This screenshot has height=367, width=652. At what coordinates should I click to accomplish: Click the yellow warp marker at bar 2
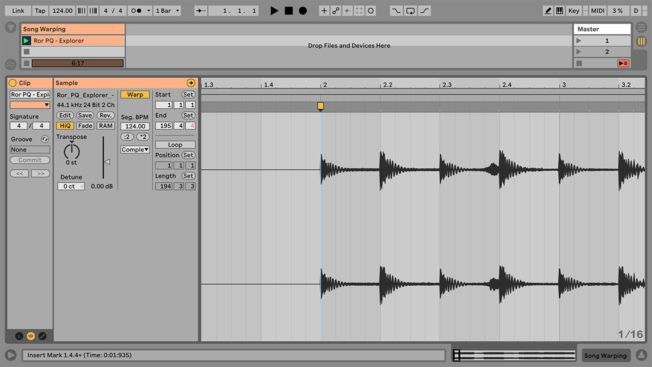321,106
